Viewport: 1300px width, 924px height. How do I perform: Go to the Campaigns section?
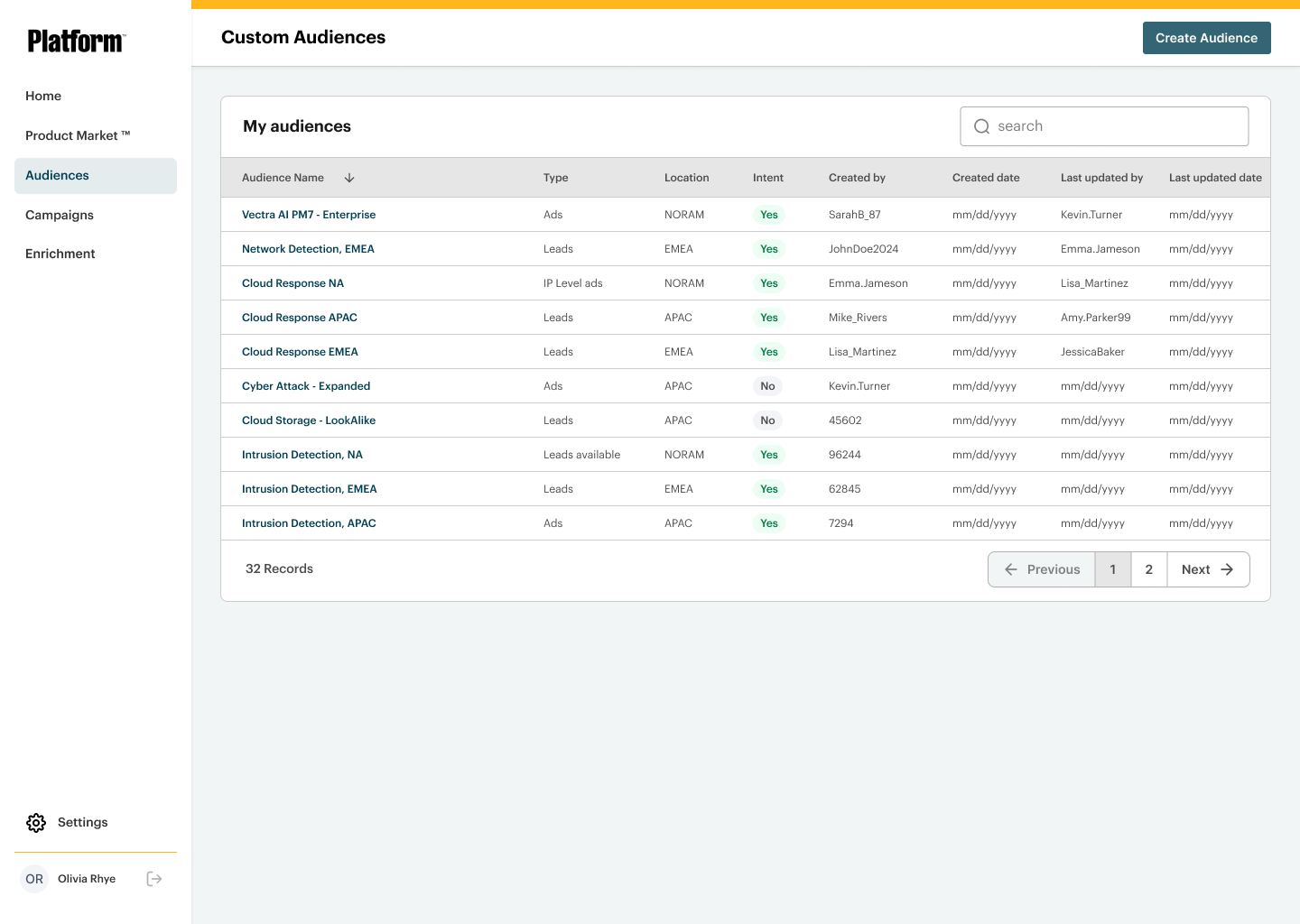coord(60,215)
